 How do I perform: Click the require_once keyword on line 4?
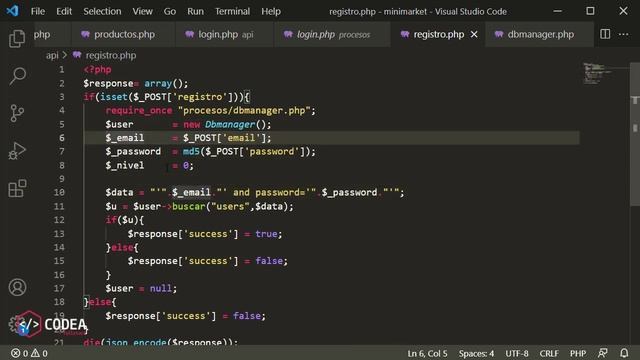139,111
